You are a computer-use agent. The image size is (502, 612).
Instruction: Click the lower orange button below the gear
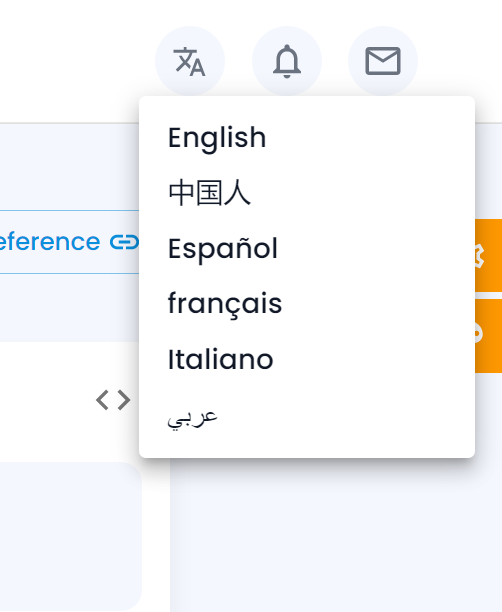coord(488,336)
